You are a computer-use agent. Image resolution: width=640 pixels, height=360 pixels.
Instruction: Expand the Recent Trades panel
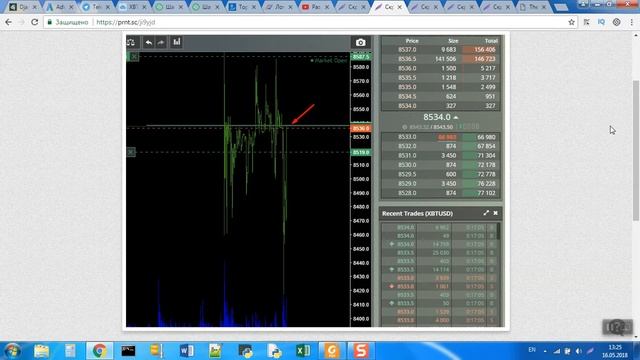(x=486, y=213)
